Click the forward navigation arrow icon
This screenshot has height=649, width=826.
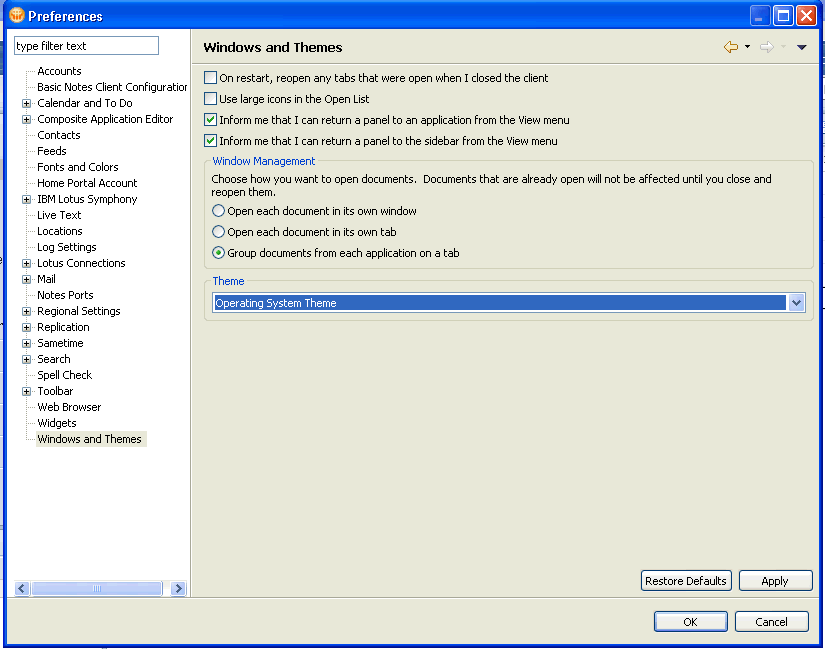766,47
